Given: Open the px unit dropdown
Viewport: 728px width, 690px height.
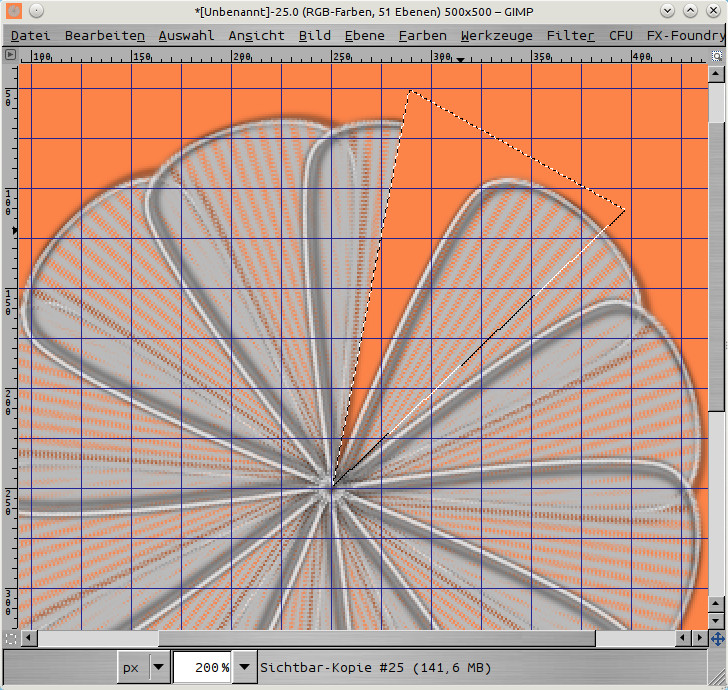Looking at the screenshot, I should [x=158, y=667].
